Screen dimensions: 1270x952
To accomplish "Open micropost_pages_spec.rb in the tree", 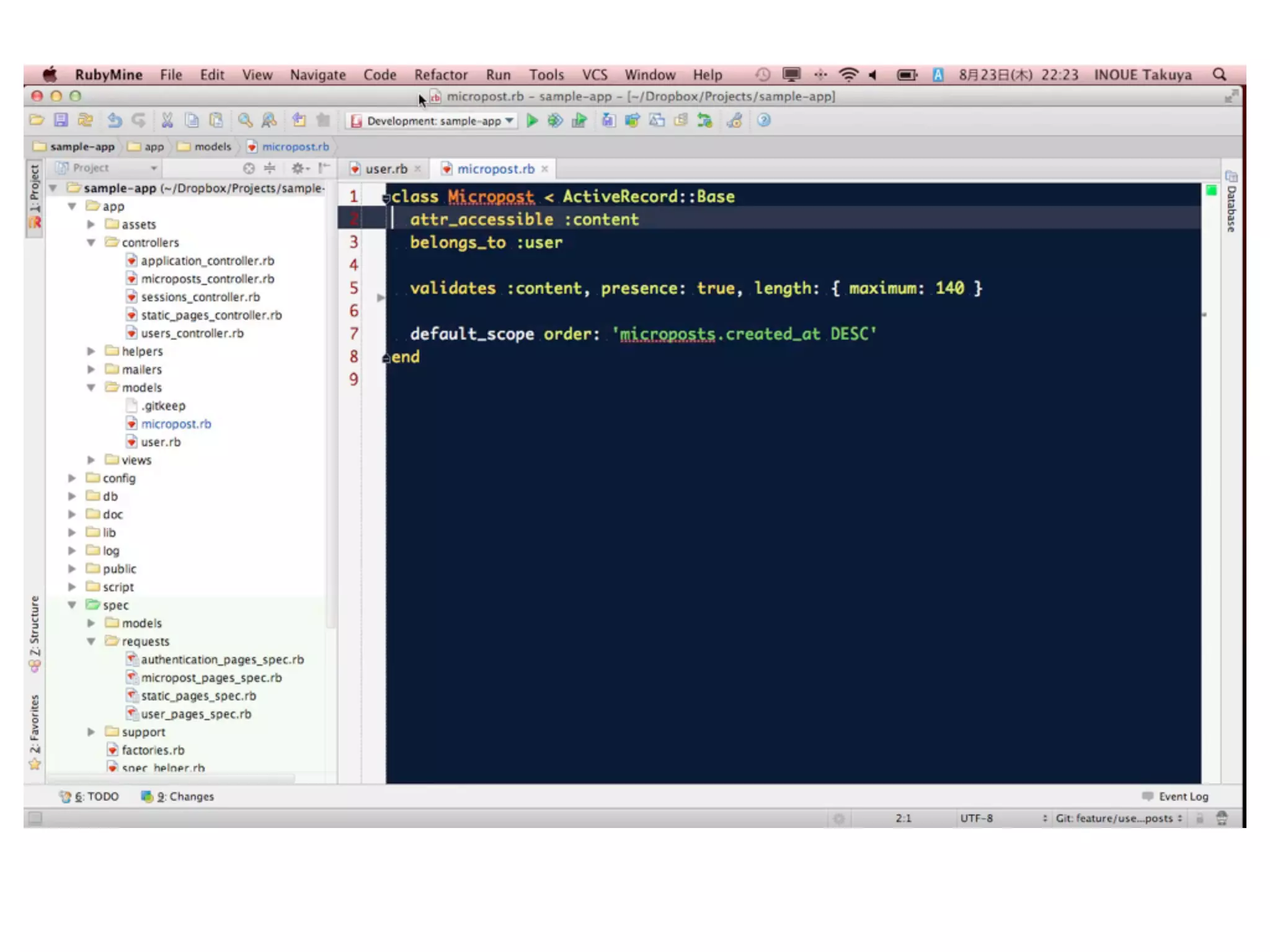I will pos(211,677).
